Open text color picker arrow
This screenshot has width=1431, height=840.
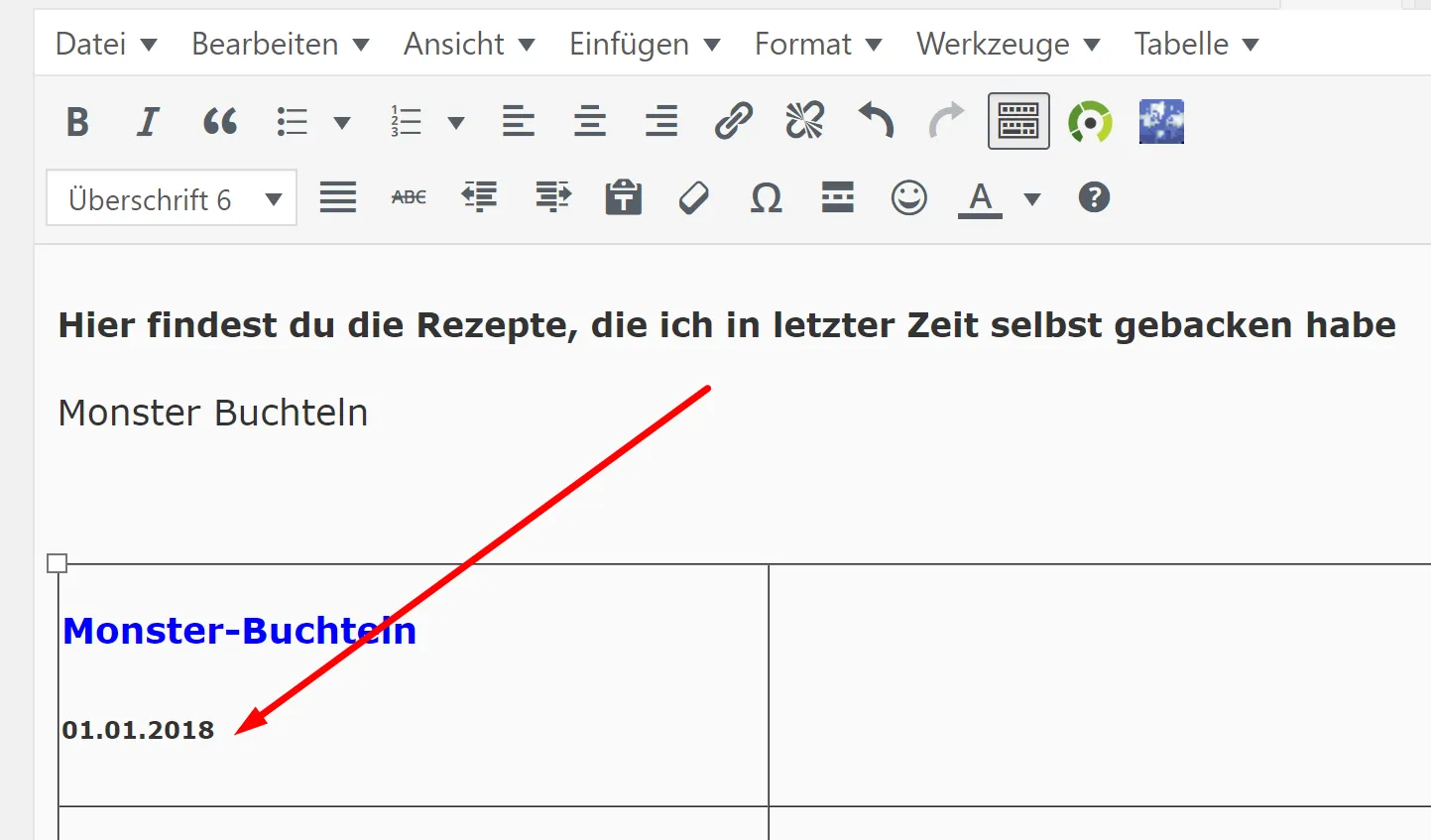[x=1032, y=199]
